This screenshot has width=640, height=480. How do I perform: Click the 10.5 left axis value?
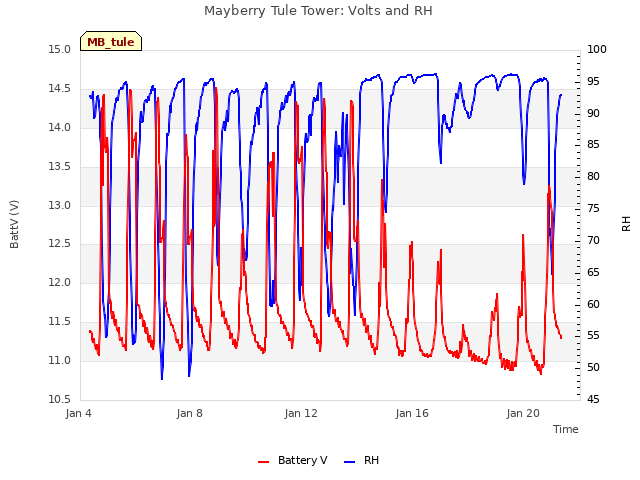point(59,399)
